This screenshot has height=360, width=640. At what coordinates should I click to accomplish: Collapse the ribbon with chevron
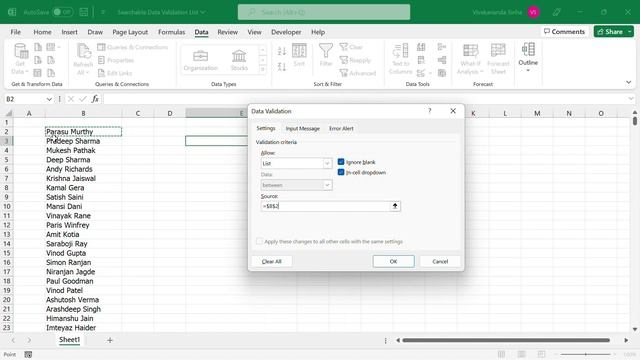coord(629,82)
